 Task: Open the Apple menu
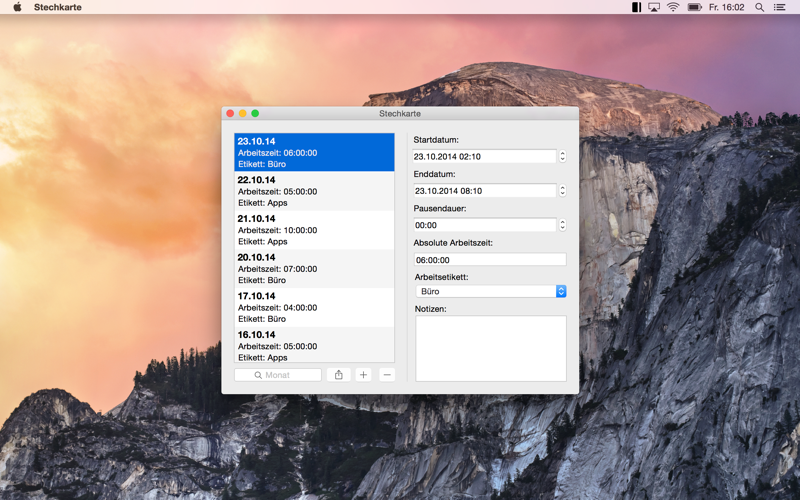17,7
